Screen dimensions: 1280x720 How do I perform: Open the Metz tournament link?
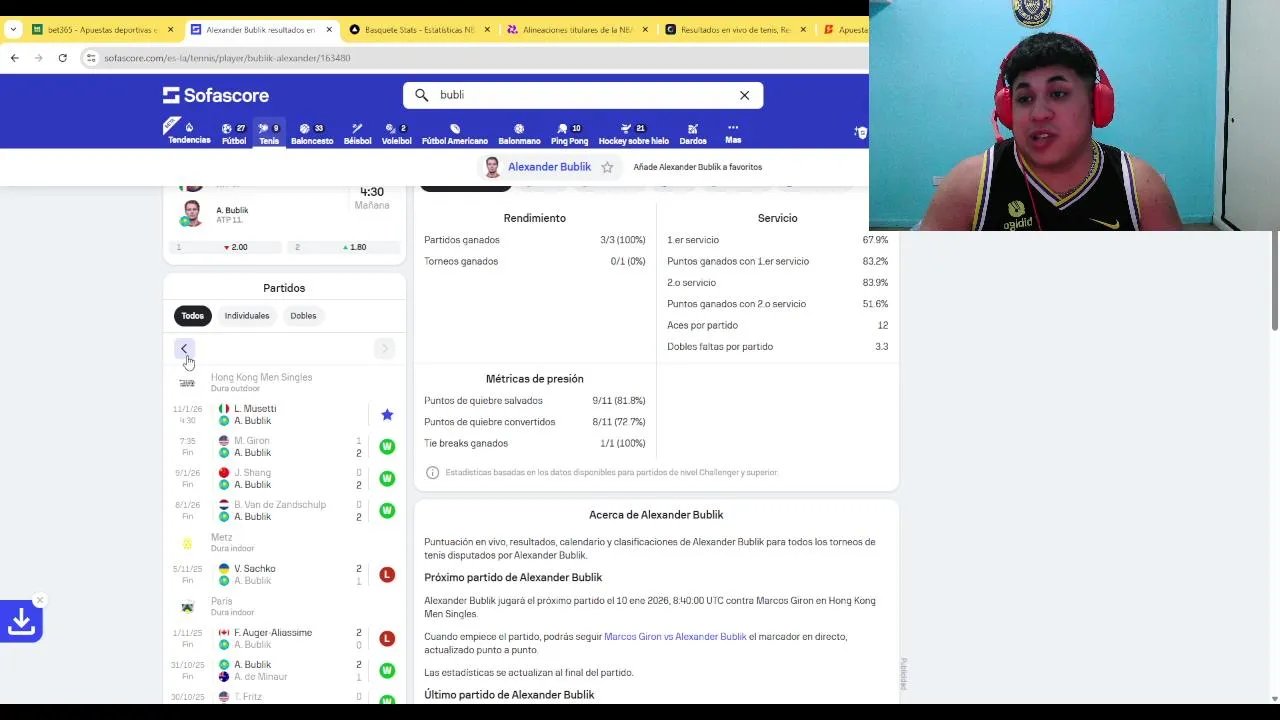click(x=221, y=537)
